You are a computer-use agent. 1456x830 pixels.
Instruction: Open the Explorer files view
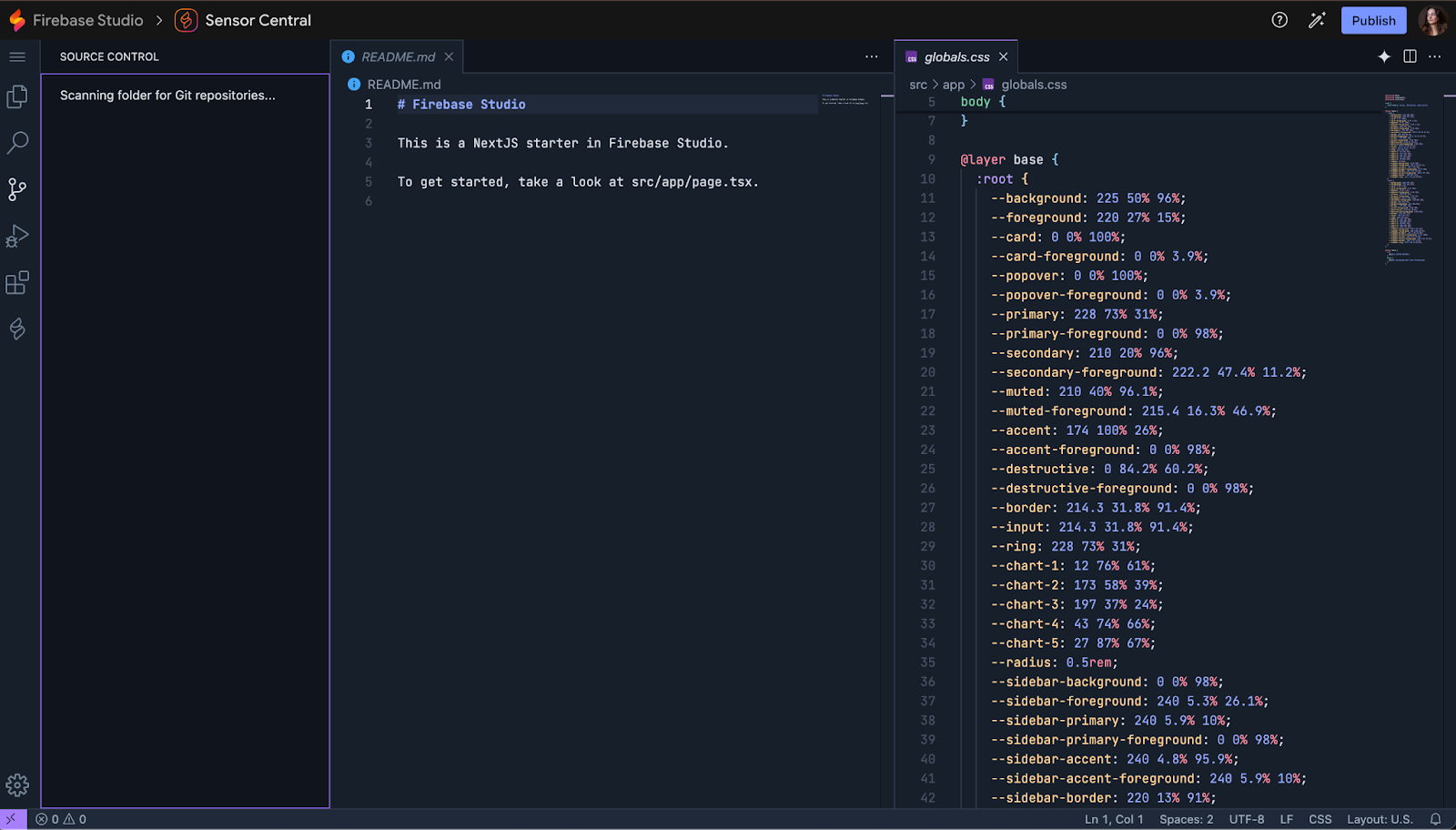click(17, 96)
